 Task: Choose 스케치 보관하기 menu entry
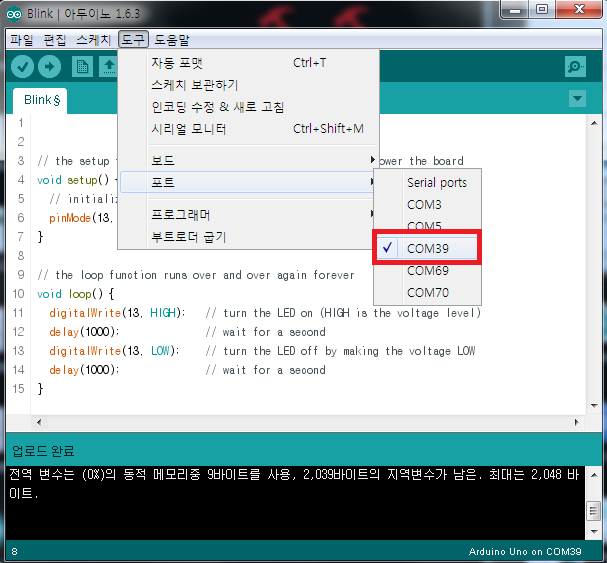tap(249, 85)
